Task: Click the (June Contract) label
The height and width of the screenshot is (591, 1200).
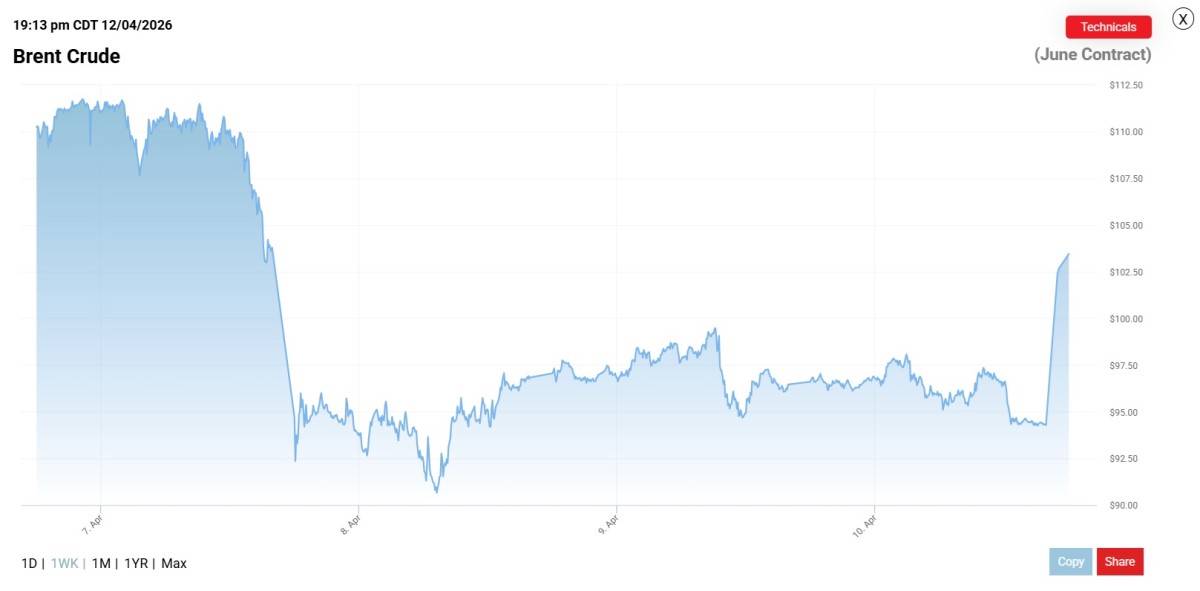Action: [x=1092, y=54]
